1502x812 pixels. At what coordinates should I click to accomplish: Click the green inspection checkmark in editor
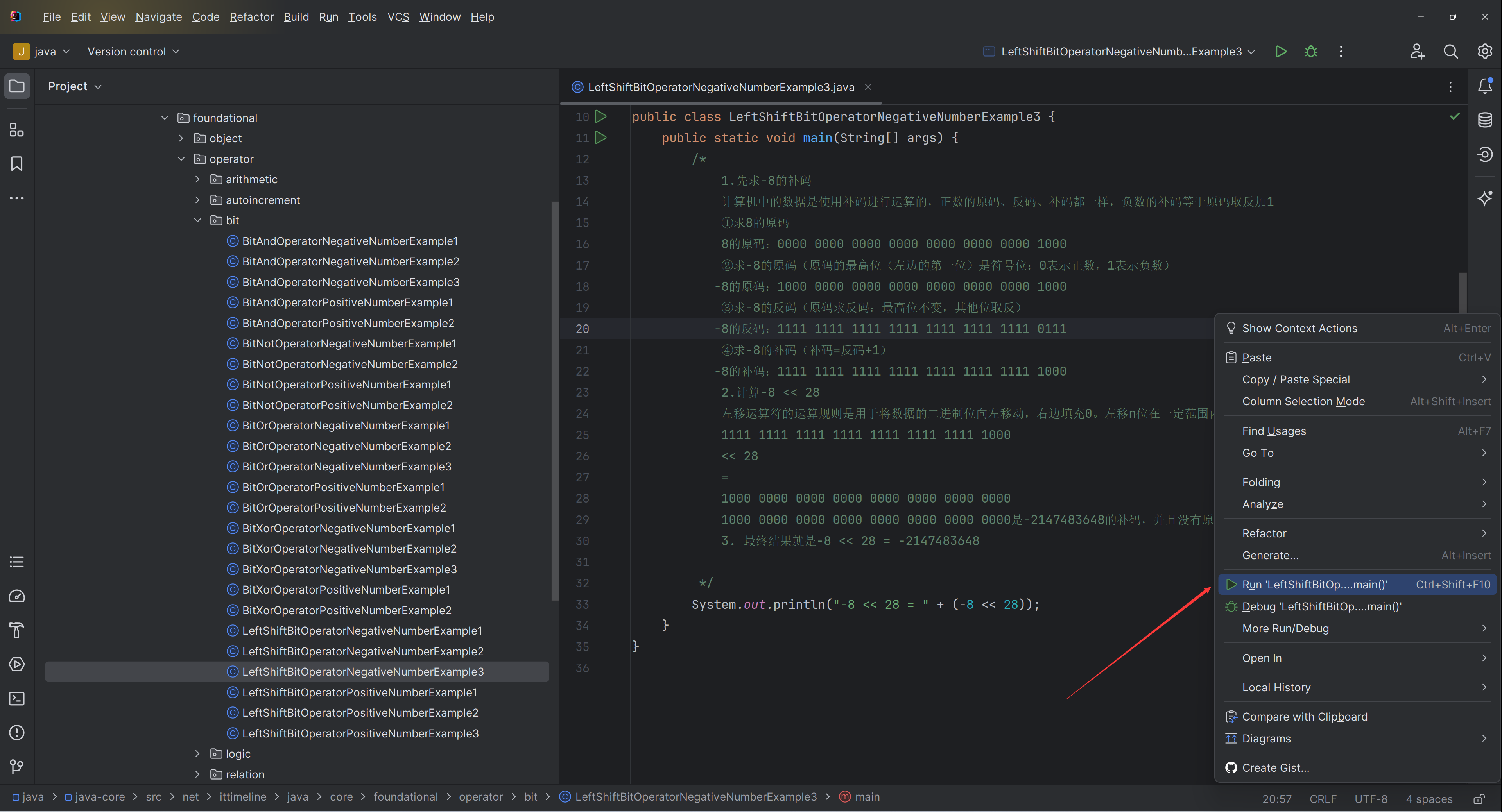(x=1455, y=116)
